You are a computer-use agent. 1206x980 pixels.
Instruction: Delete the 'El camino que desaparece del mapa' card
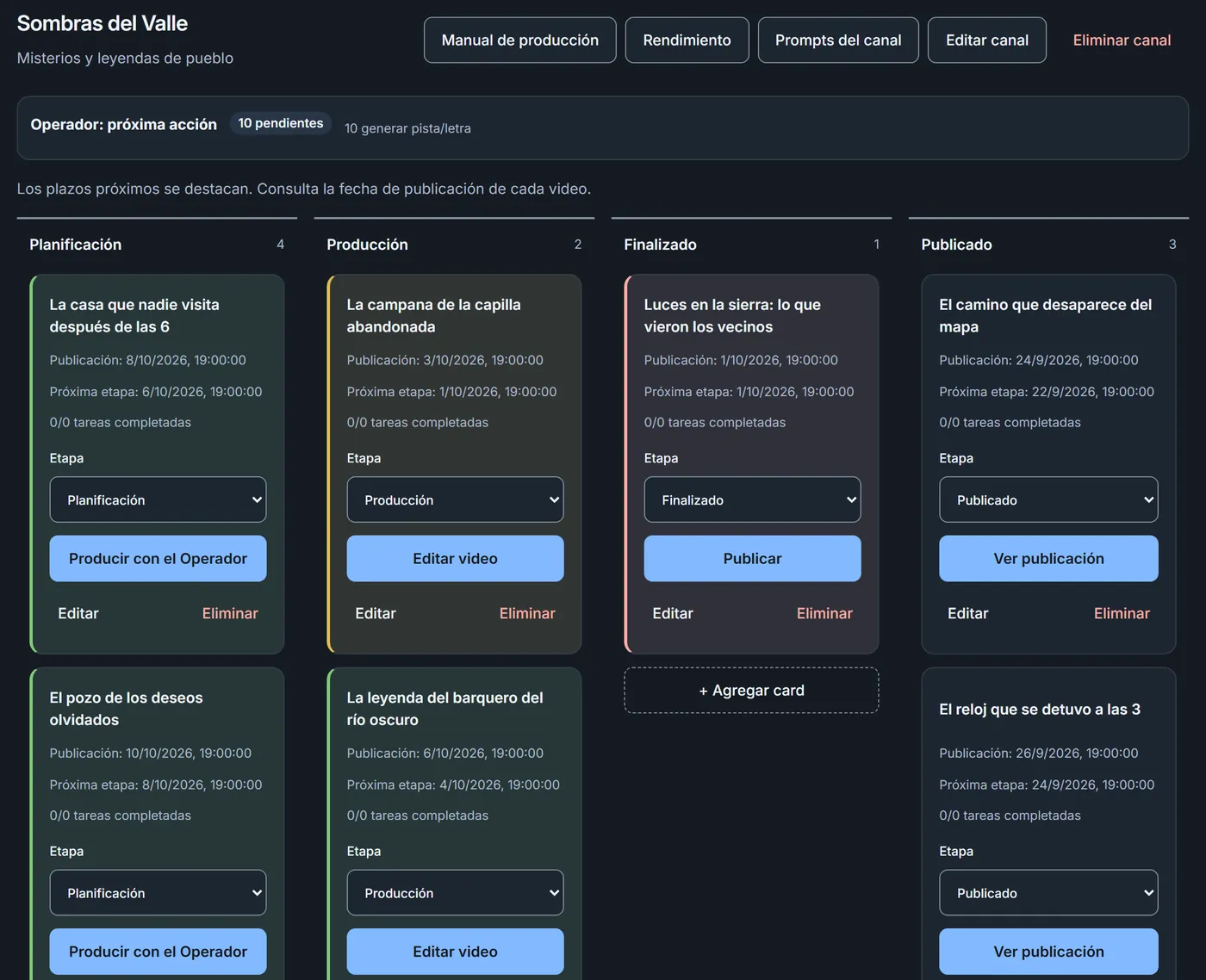point(1122,613)
